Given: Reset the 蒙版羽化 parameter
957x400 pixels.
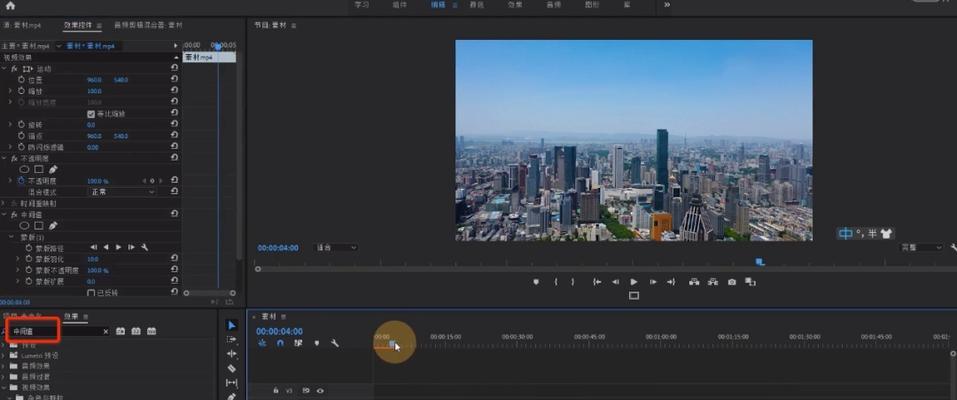Looking at the screenshot, I should coord(175,259).
